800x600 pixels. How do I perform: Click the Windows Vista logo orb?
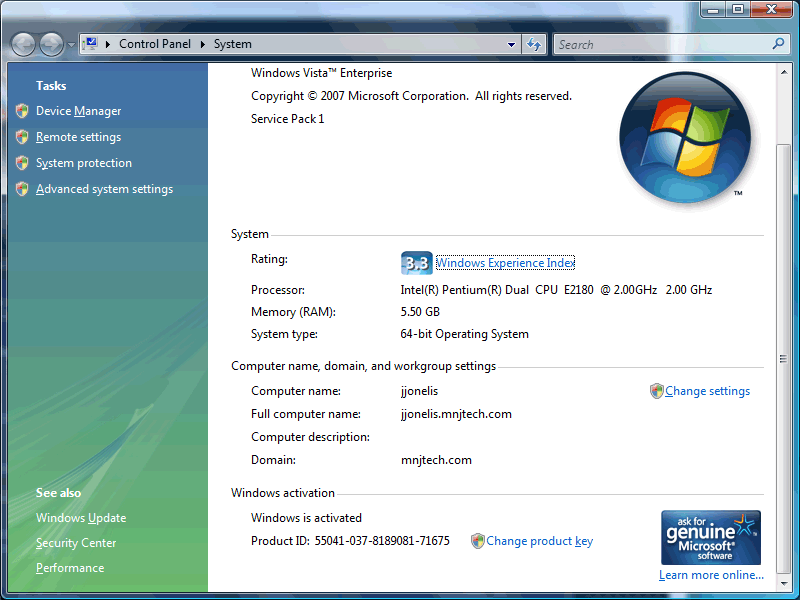685,137
